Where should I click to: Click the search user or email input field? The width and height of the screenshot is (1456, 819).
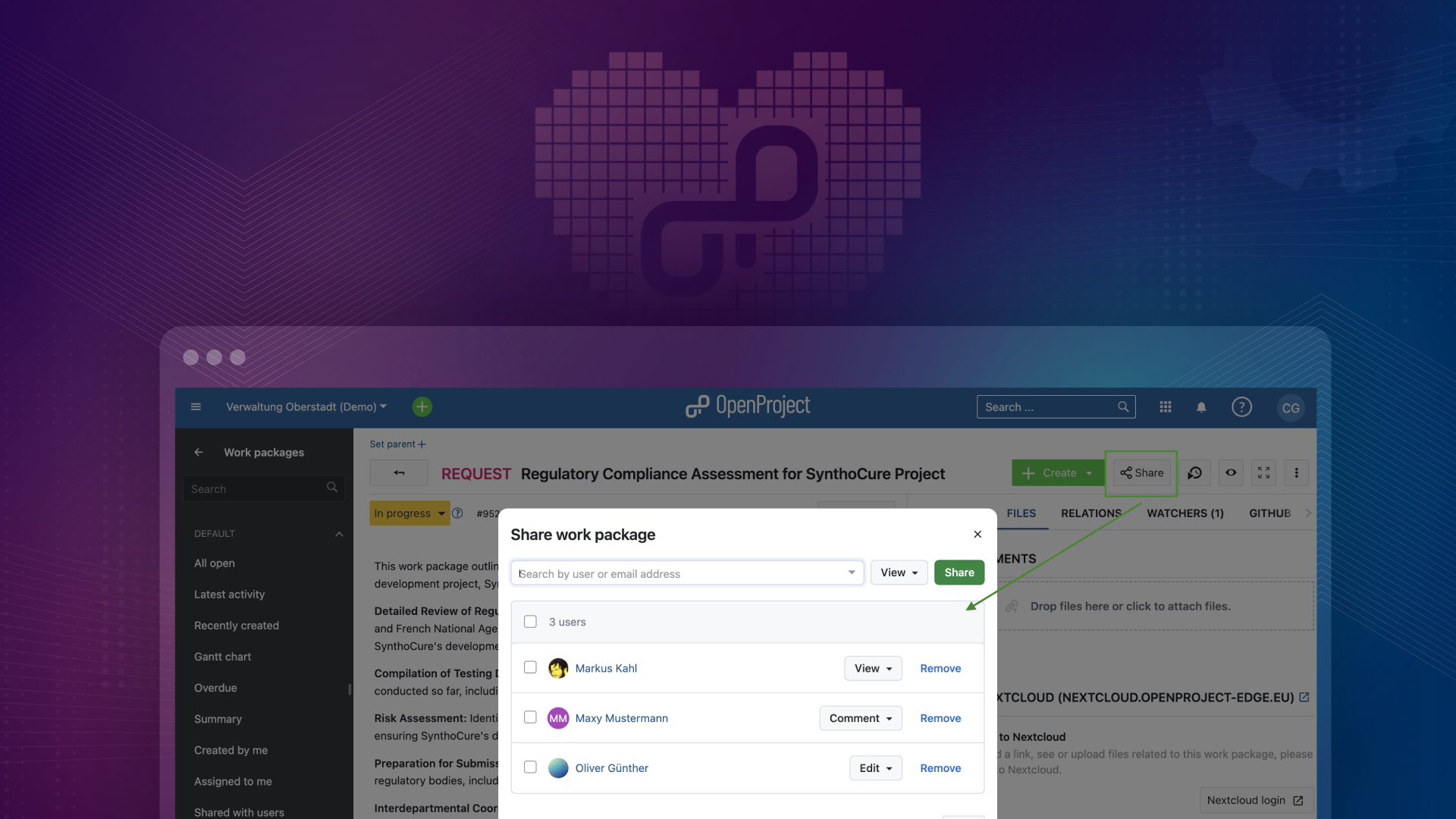tap(686, 572)
